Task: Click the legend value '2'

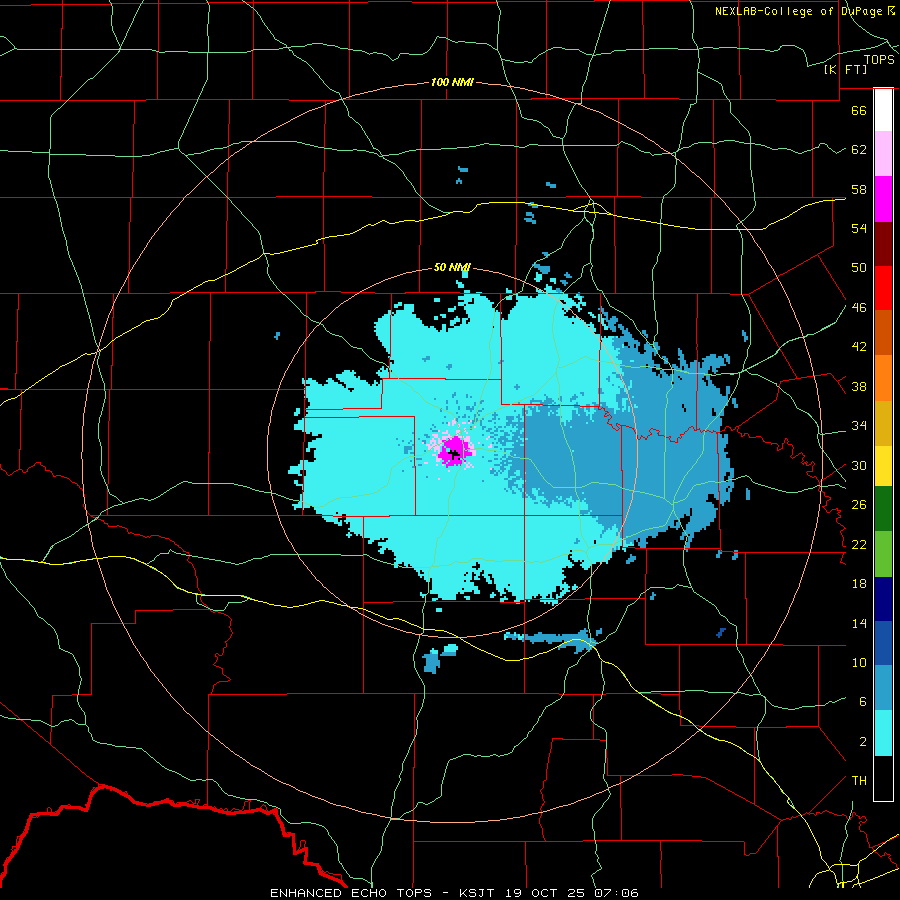Action: point(862,742)
